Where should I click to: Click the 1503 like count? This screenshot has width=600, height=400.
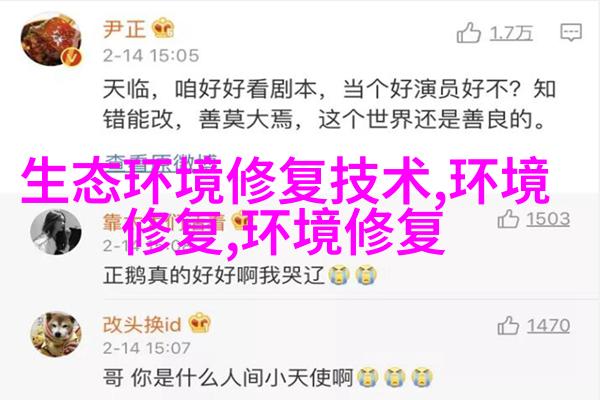548,219
